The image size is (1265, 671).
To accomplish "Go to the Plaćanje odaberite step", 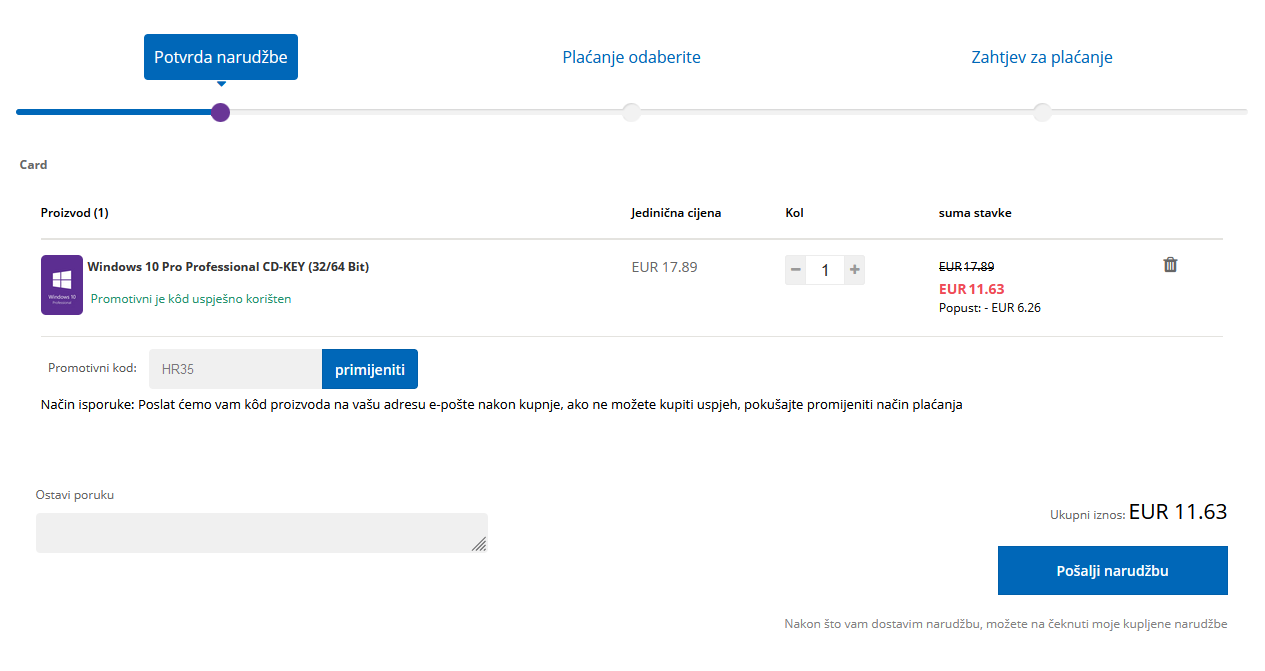I will click(631, 57).
